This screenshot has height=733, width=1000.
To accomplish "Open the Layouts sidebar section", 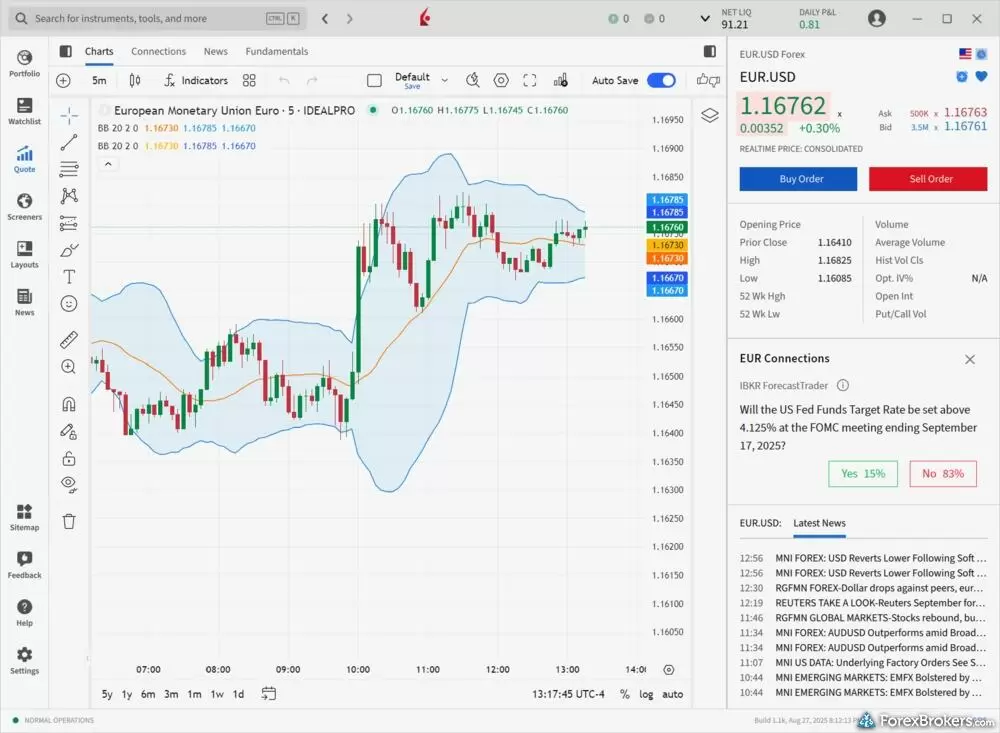I will coord(24,255).
